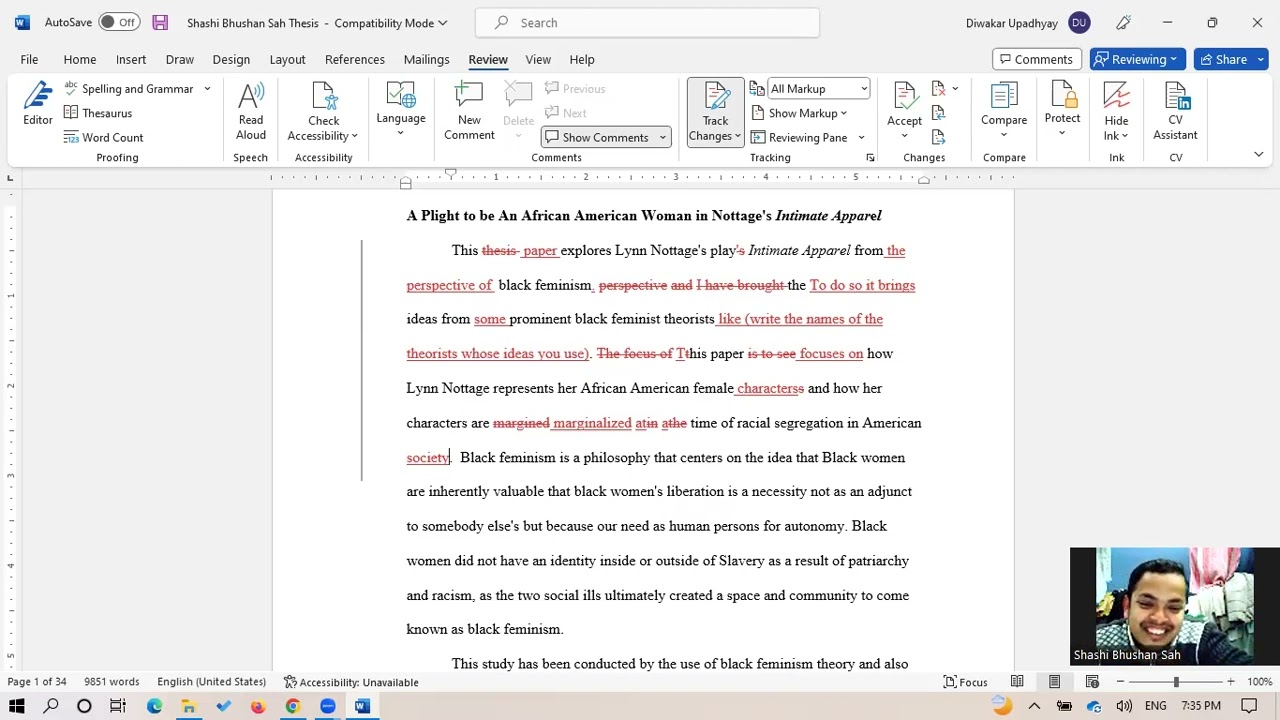This screenshot has height=720, width=1280.
Task: Collapse the ribbon with the chevron
Action: coord(1258,155)
